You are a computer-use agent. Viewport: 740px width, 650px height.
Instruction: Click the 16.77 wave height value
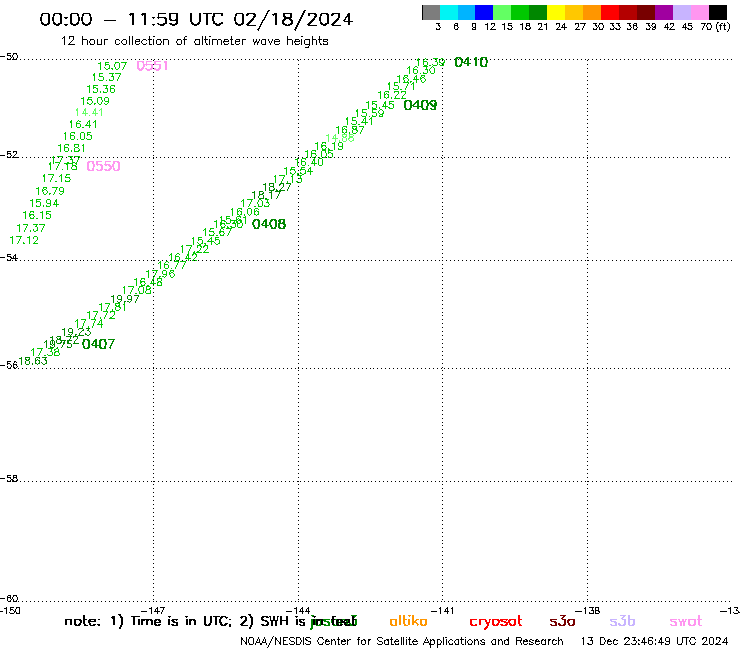coord(172,265)
